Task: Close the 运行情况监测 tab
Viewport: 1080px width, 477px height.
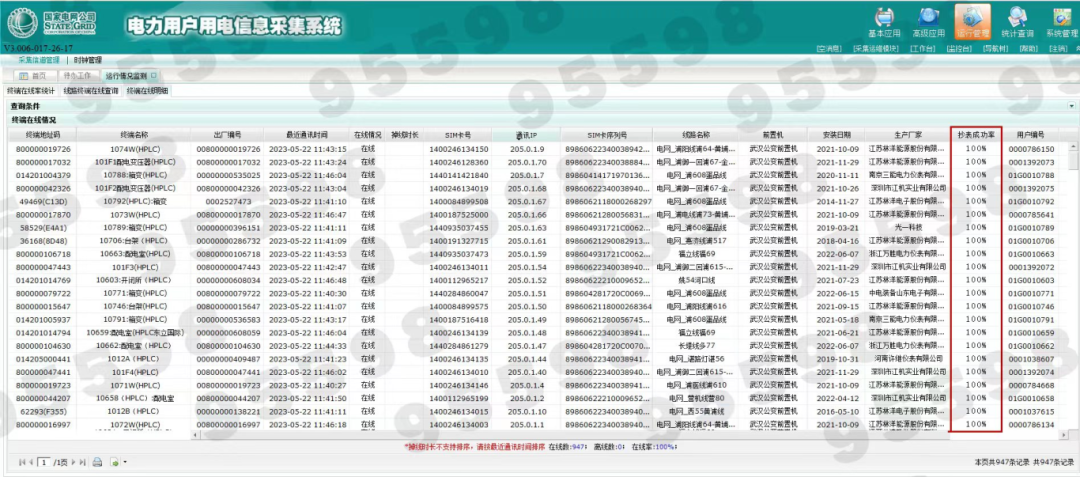Action: pyautogui.click(x=153, y=76)
